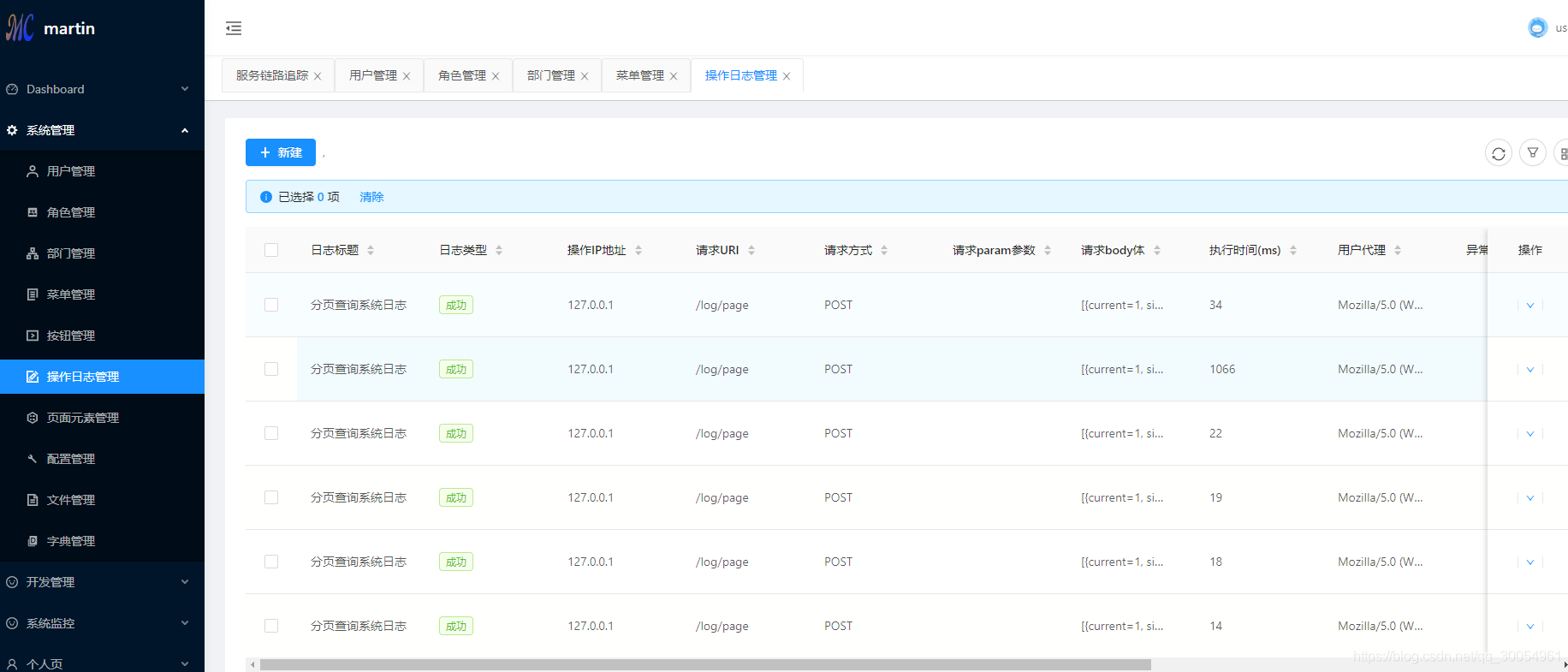Viewport: 1568px width, 672px height.
Task: Open action dropdown for the 22 ms row
Action: 1530,434
